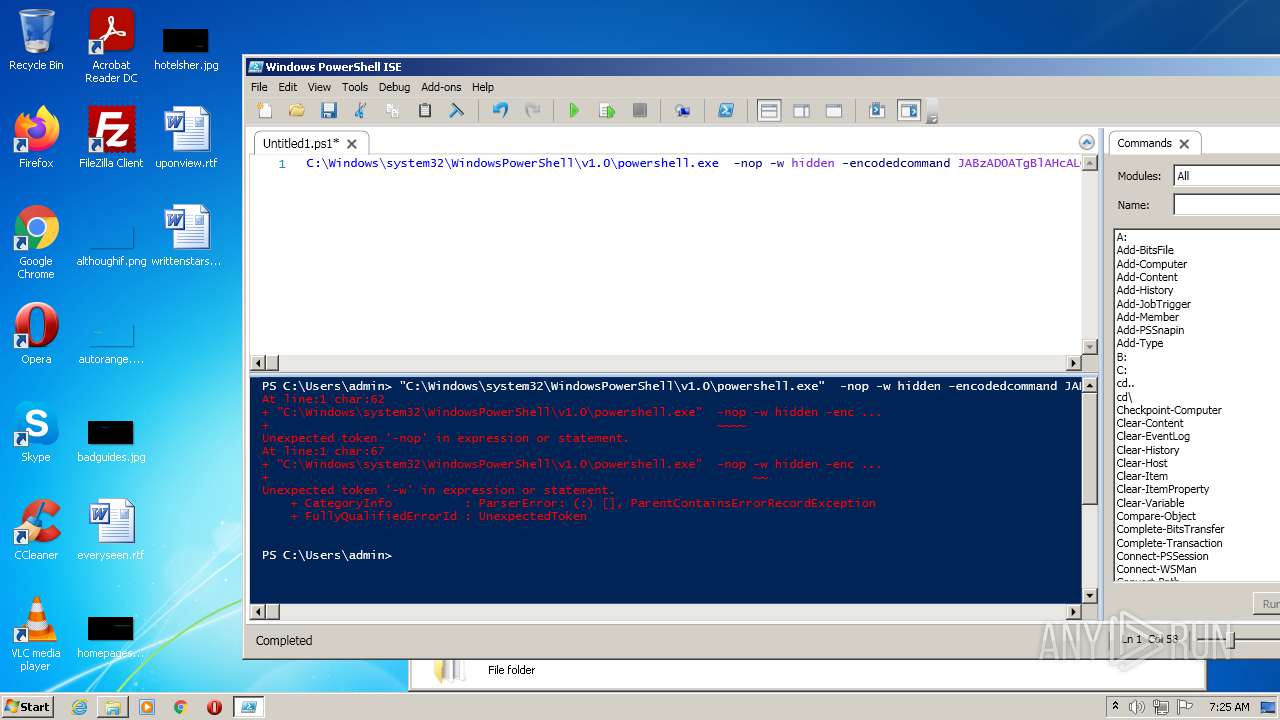Open VLC media player desktop shortcut

pyautogui.click(x=36, y=634)
